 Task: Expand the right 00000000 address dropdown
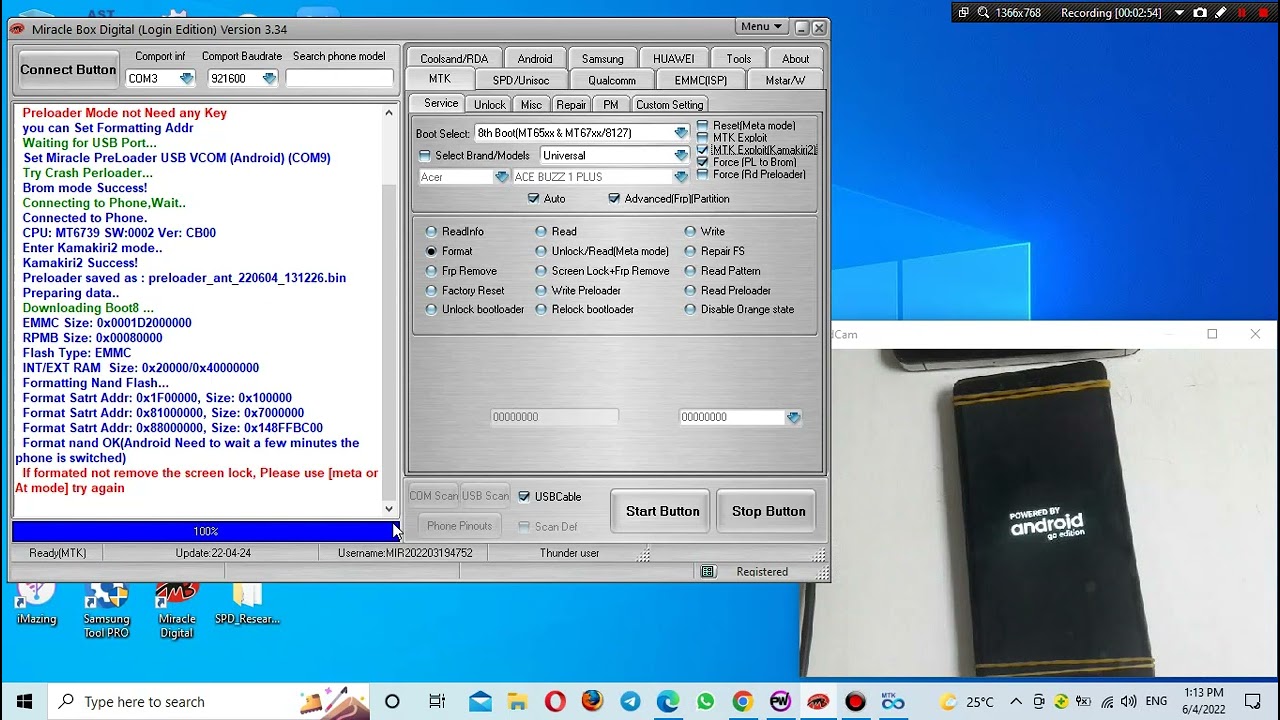[x=793, y=417]
